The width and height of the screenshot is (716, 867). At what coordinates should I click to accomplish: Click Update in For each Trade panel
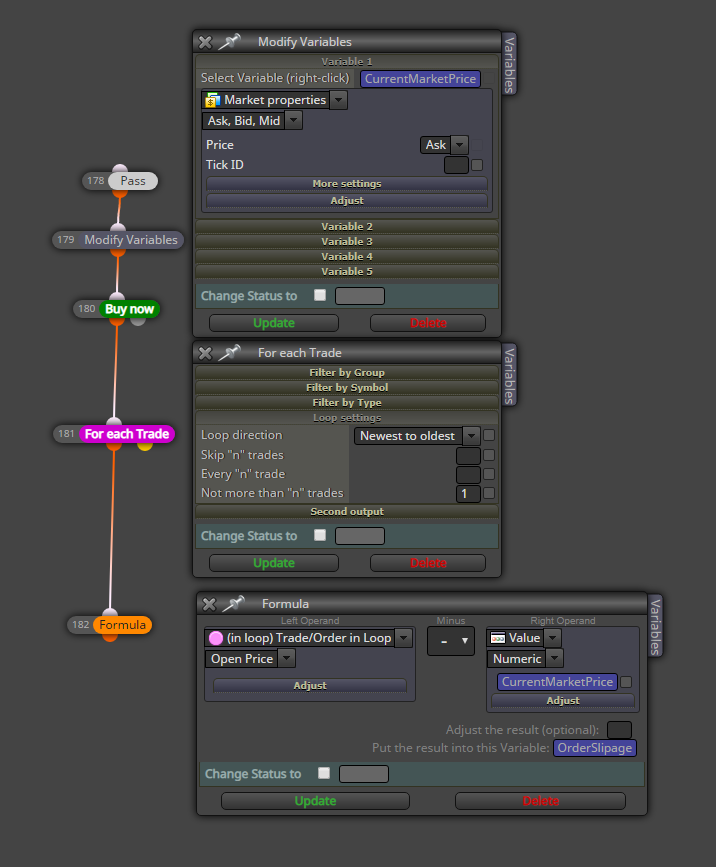click(274, 563)
